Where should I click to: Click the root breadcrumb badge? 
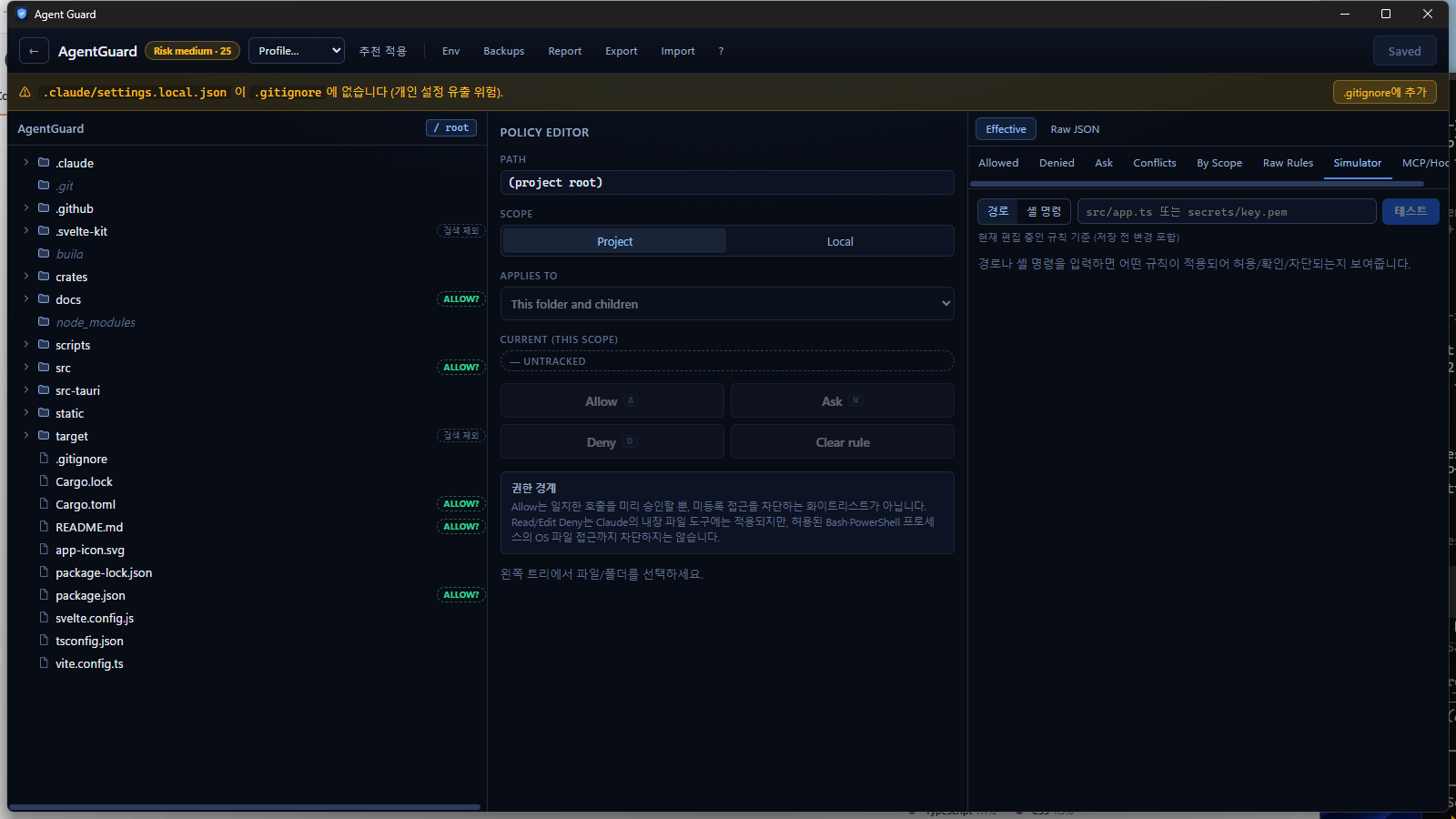coord(451,128)
